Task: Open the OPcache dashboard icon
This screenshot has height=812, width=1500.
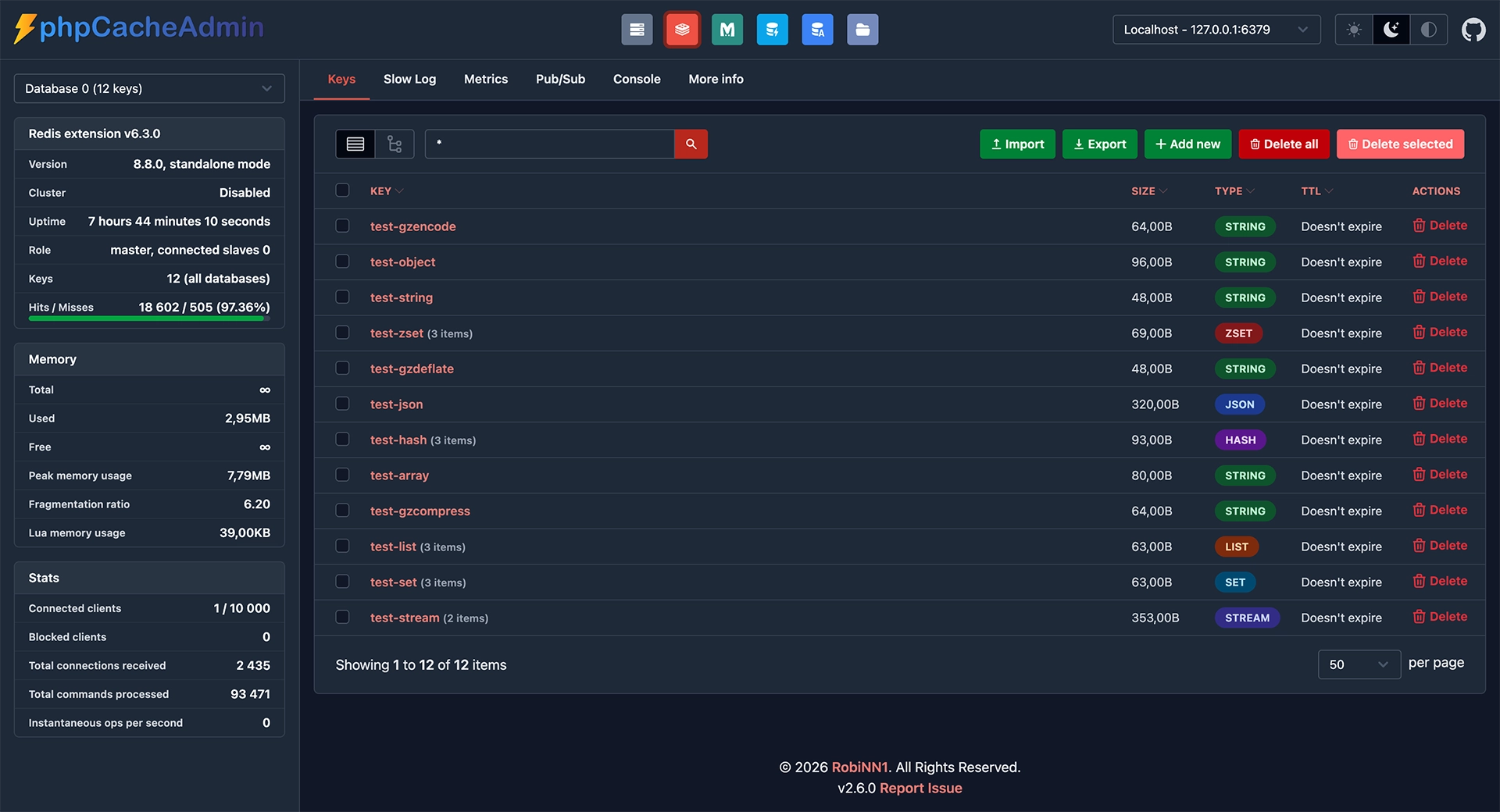Action: 773,30
